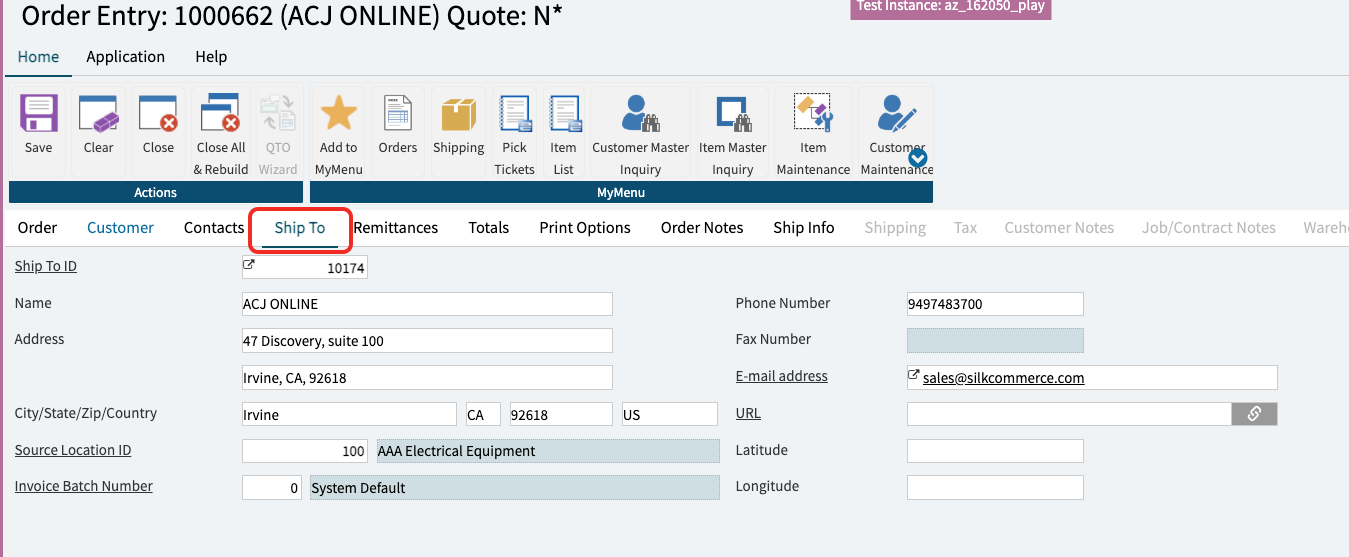This screenshot has width=1349, height=557.
Task: Click into the Phone Number field
Action: pos(994,304)
